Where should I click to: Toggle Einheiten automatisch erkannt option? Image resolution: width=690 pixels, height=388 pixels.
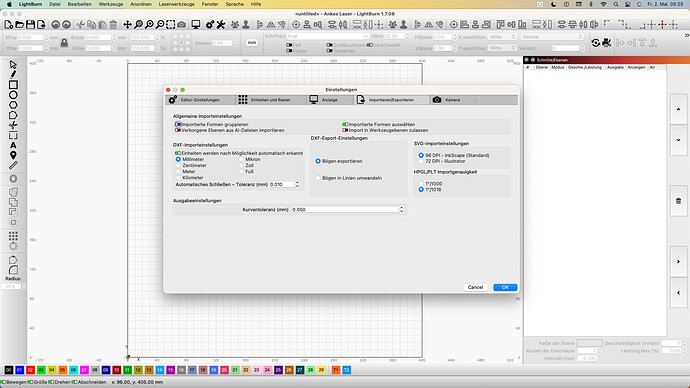pos(178,153)
